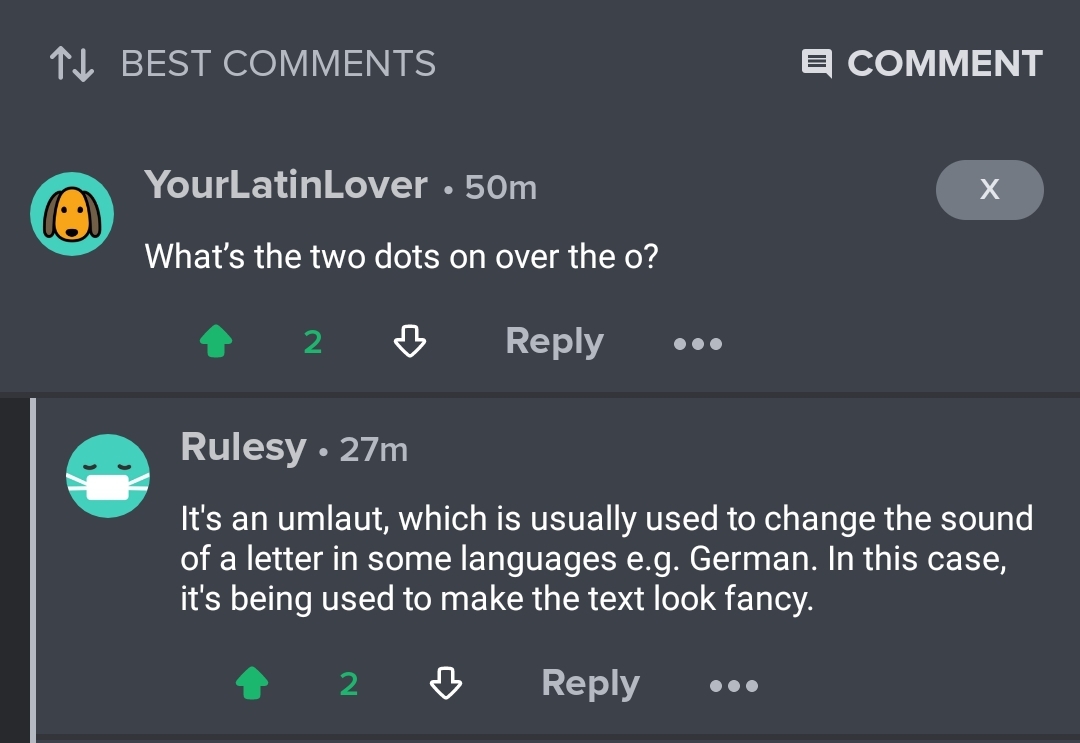Viewport: 1080px width, 743px height.
Task: Tap the COMMENT button text
Action: 944,64
